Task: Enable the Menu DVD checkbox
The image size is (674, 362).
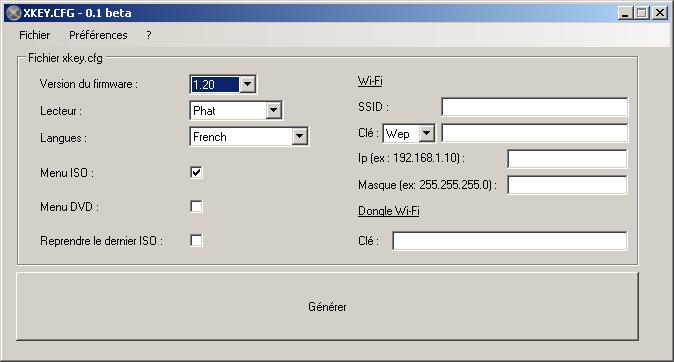Action: 196,206
